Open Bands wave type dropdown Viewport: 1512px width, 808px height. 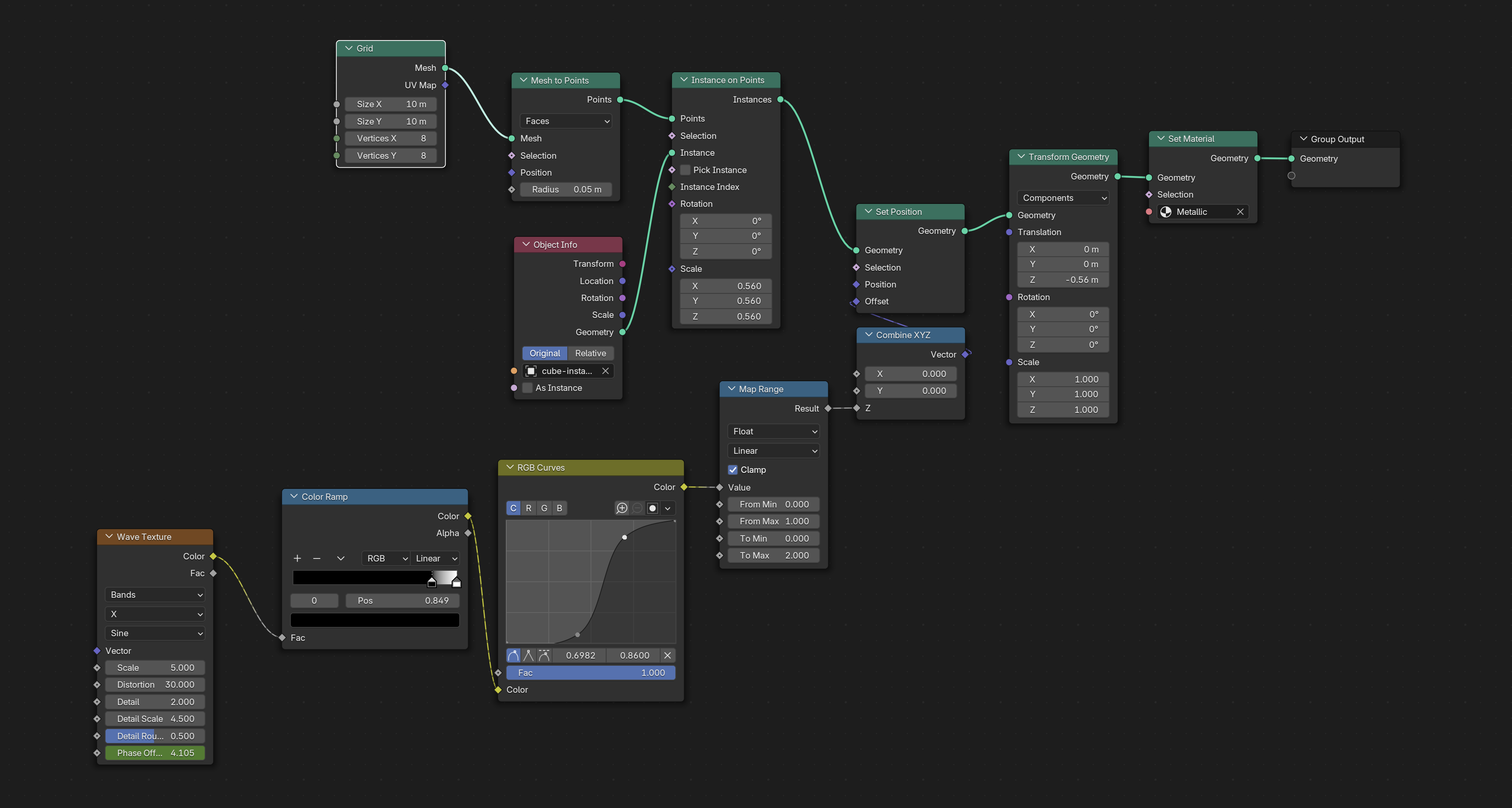(x=155, y=595)
